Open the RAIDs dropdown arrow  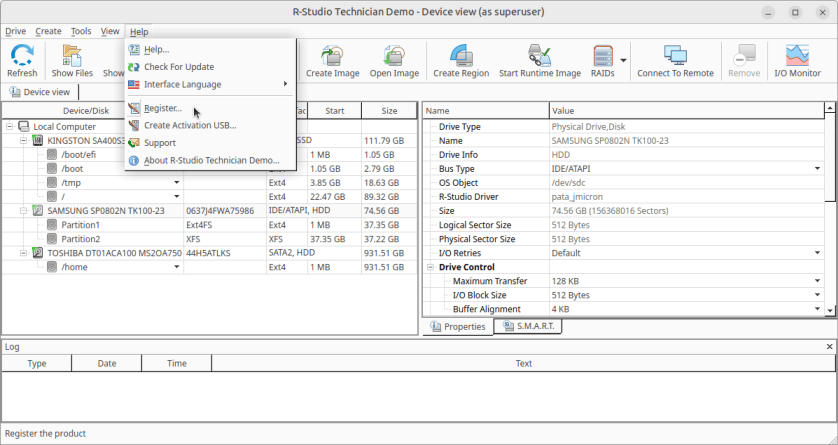624,60
